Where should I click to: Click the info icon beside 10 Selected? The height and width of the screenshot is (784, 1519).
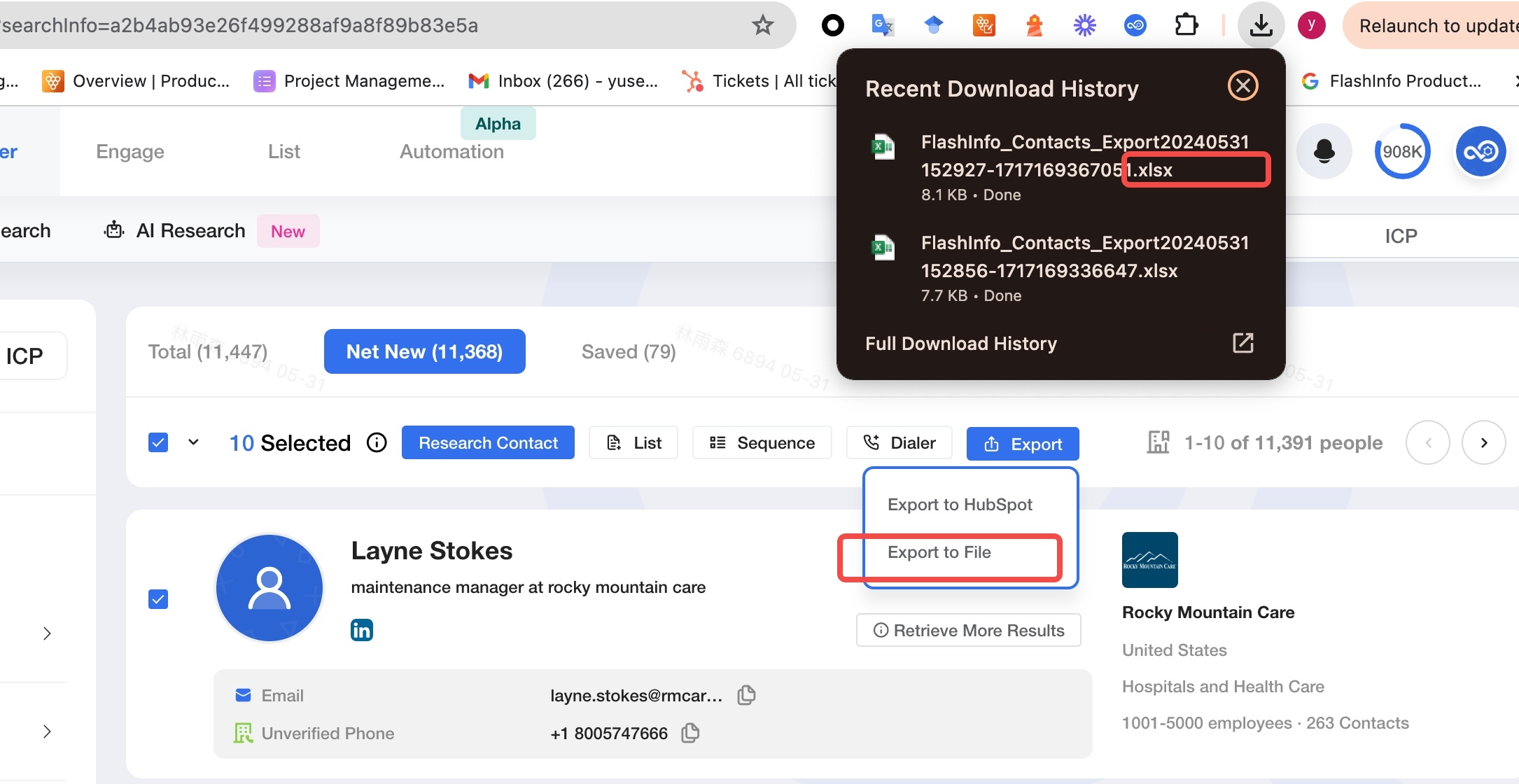pos(377,442)
